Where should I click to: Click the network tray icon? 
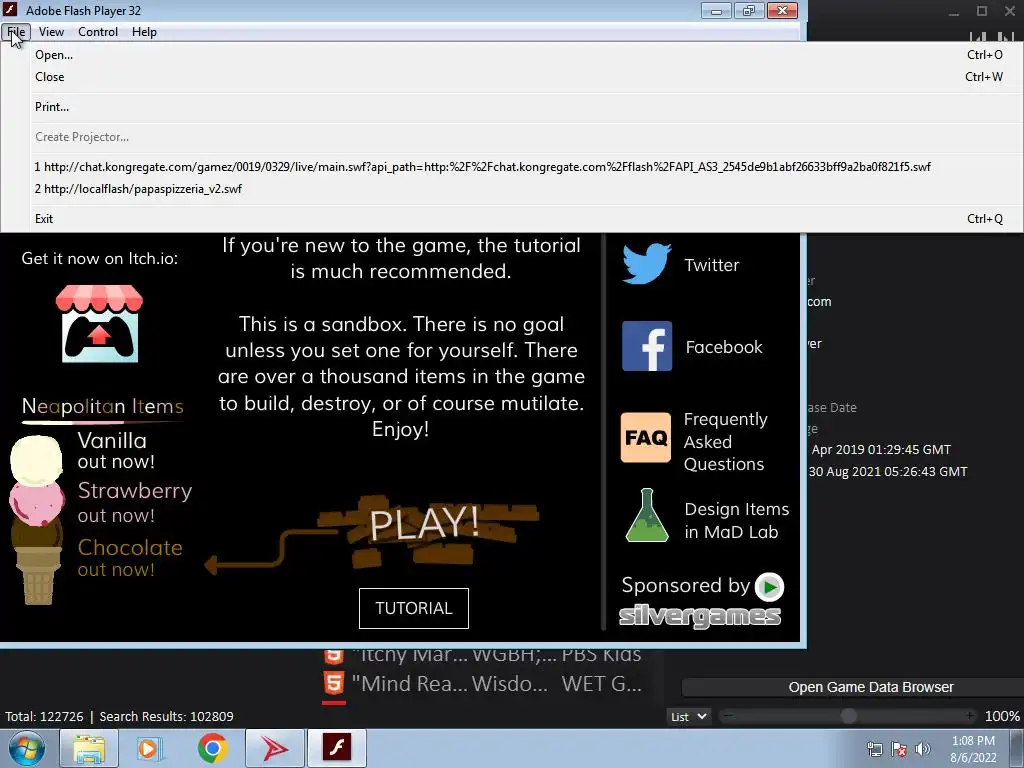(x=874, y=749)
